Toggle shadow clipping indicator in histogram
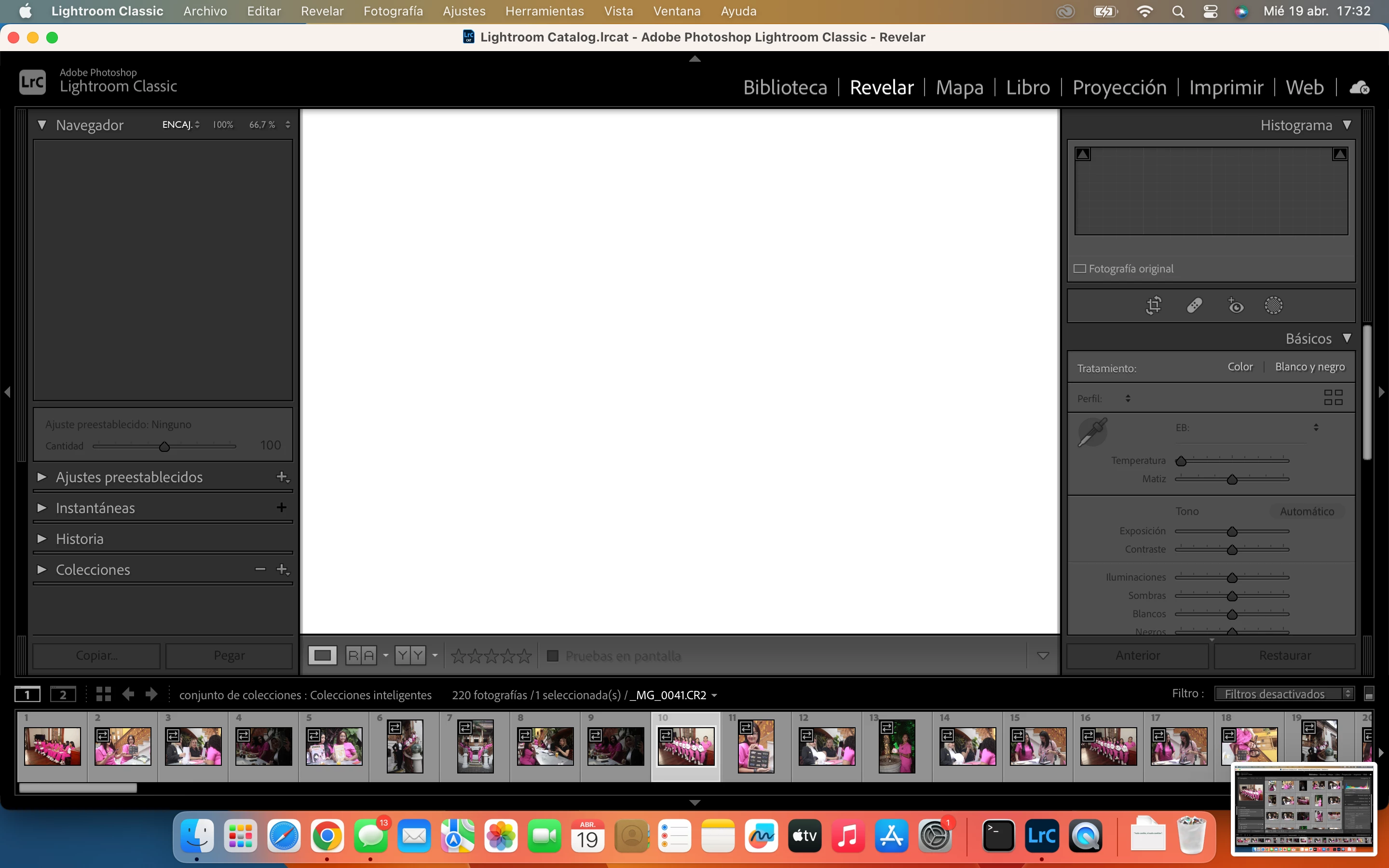 [1083, 154]
